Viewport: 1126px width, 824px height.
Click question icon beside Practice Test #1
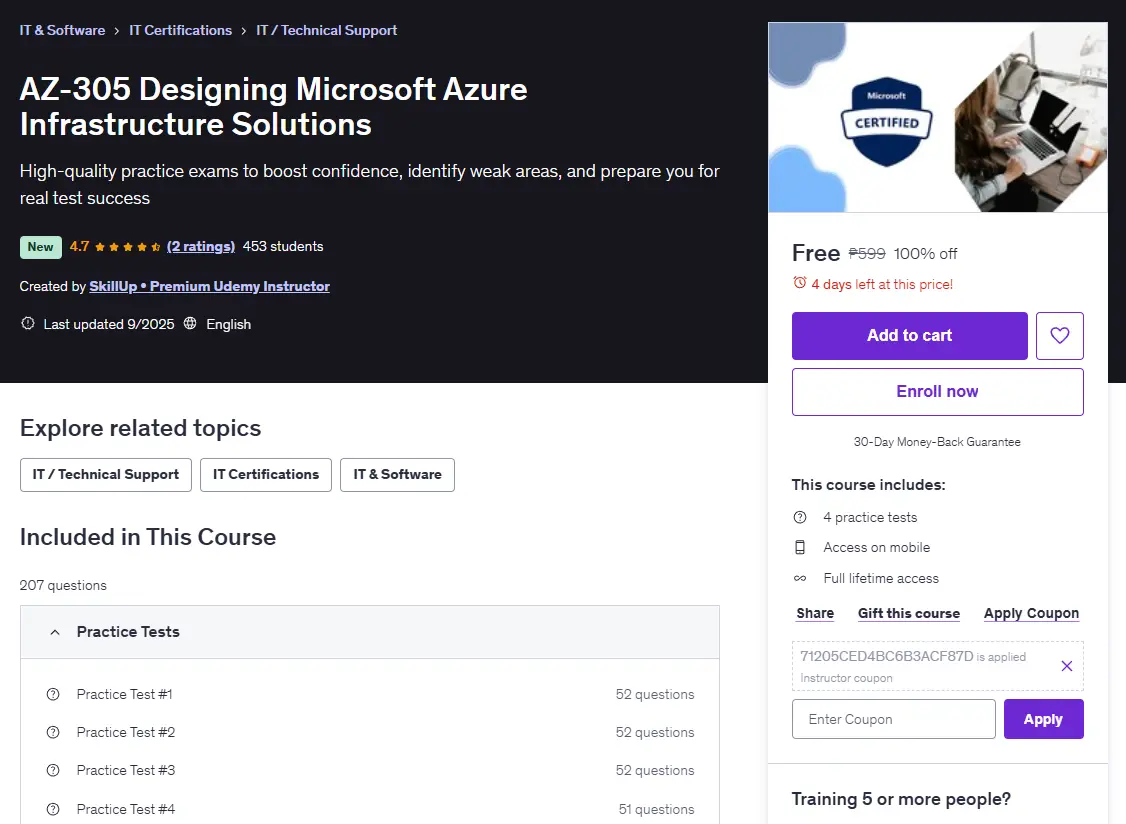[53, 694]
